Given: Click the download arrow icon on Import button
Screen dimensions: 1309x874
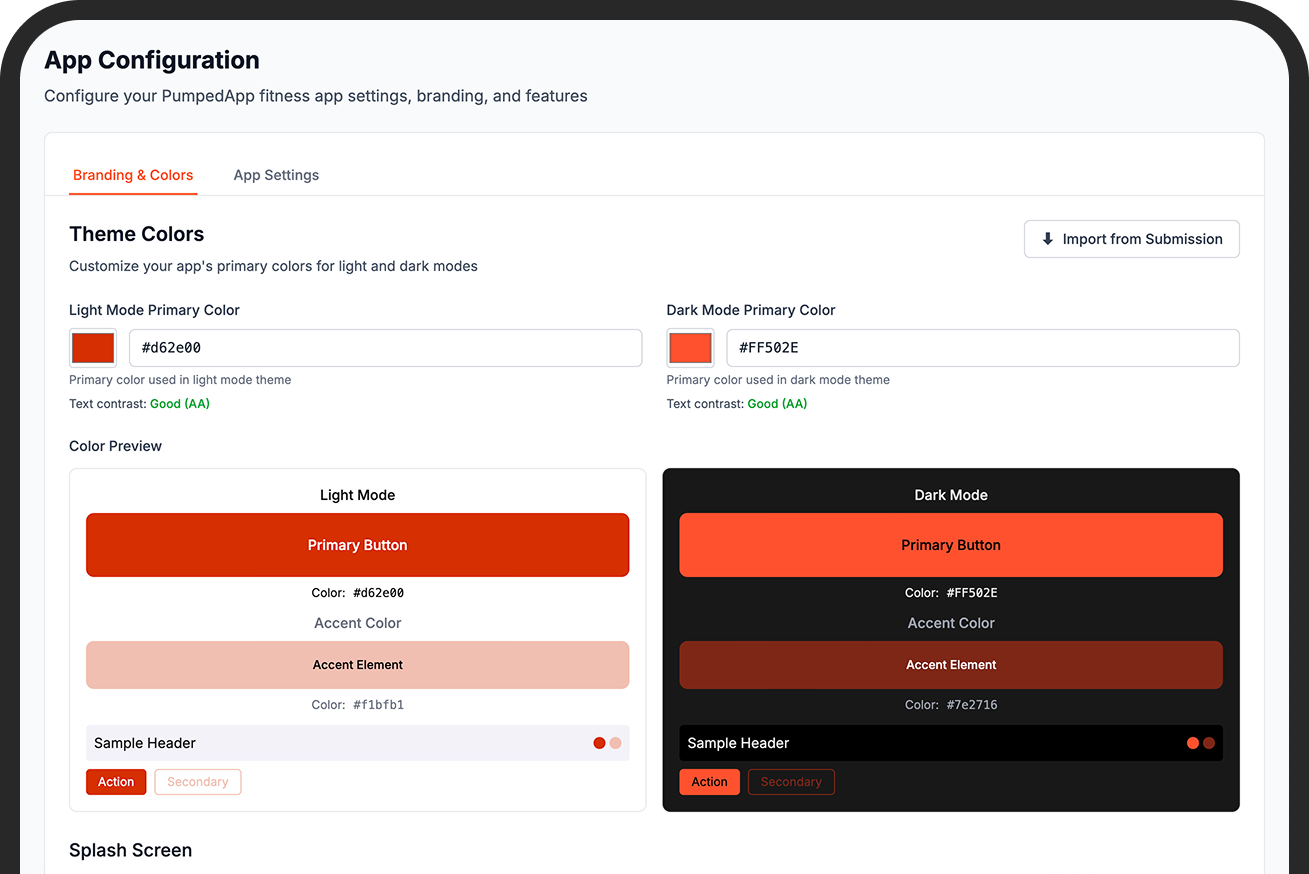Looking at the screenshot, I should (1047, 239).
